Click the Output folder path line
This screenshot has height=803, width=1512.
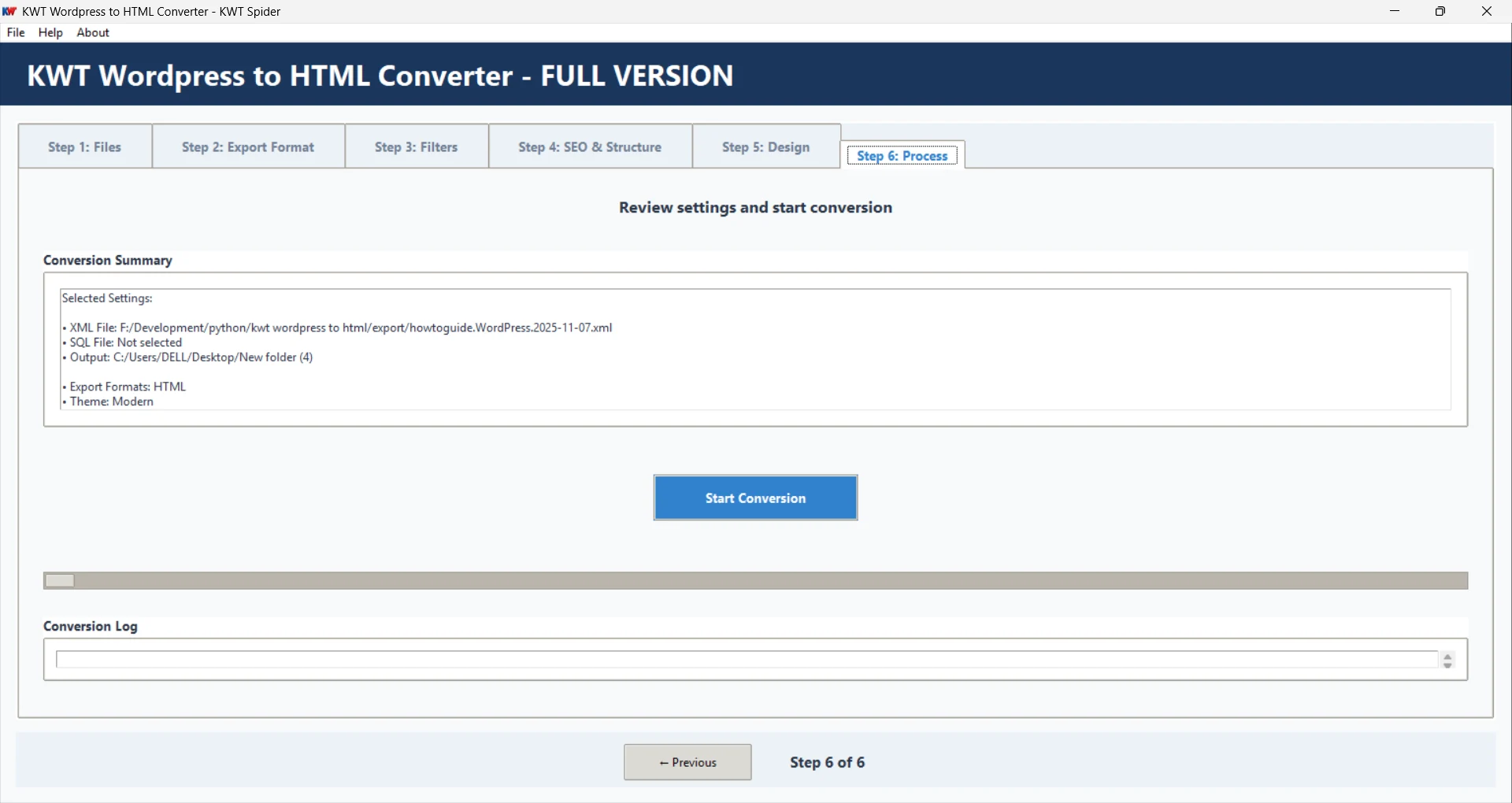pos(187,357)
